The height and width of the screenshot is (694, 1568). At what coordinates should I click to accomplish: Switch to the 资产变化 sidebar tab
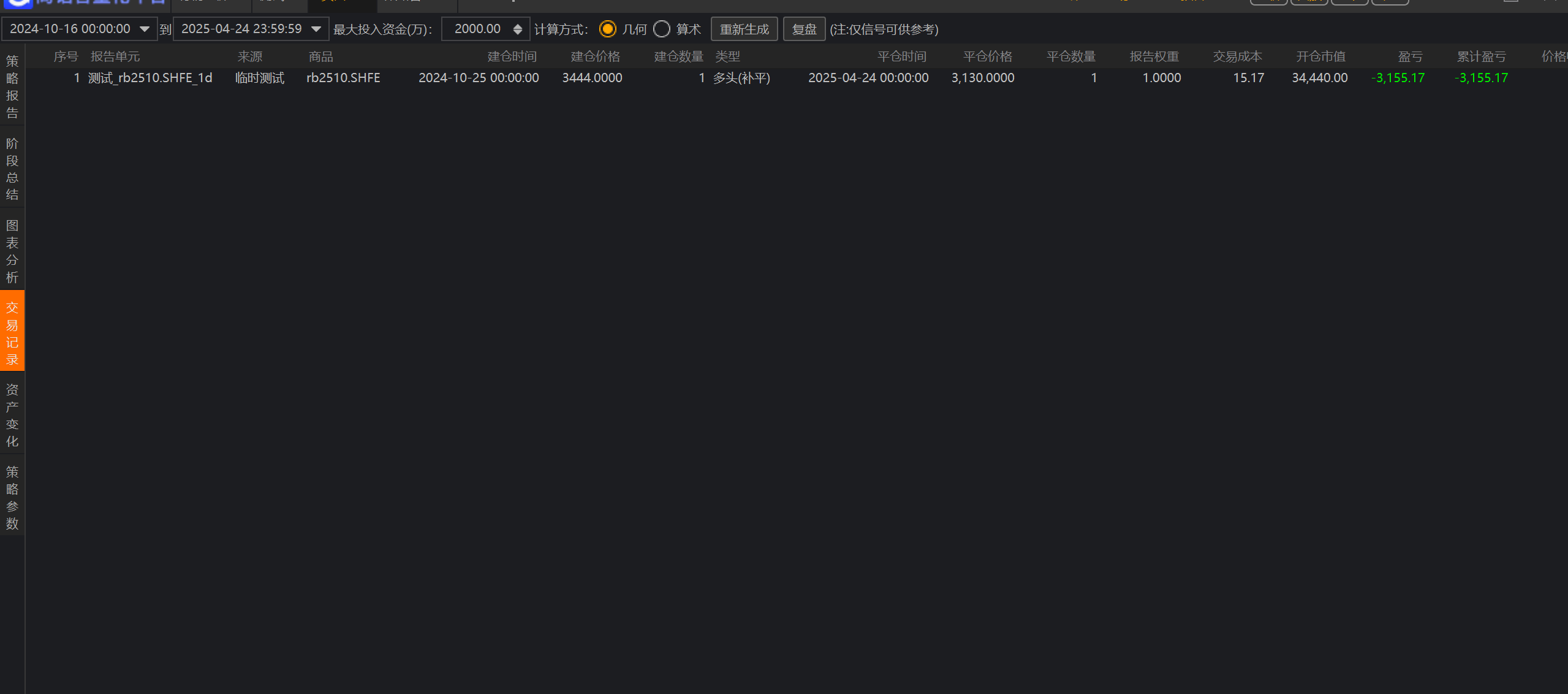click(12, 415)
